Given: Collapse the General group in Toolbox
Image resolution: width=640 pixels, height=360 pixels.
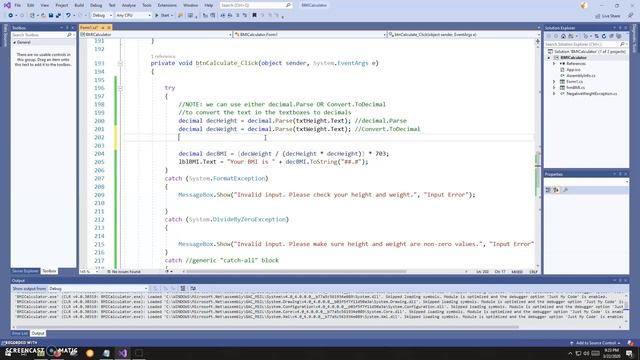Looking at the screenshot, I should pos(15,42).
